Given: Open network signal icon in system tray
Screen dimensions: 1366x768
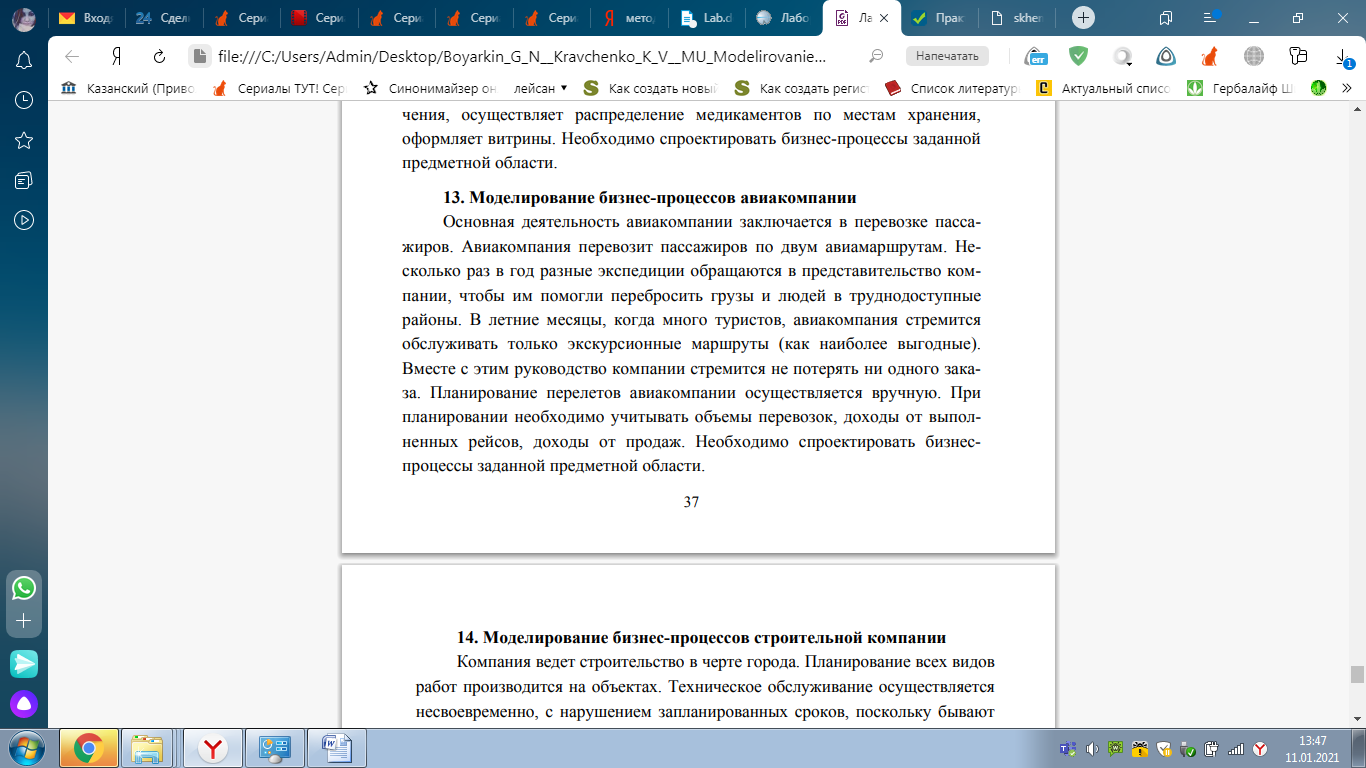Looking at the screenshot, I should (1236, 748).
